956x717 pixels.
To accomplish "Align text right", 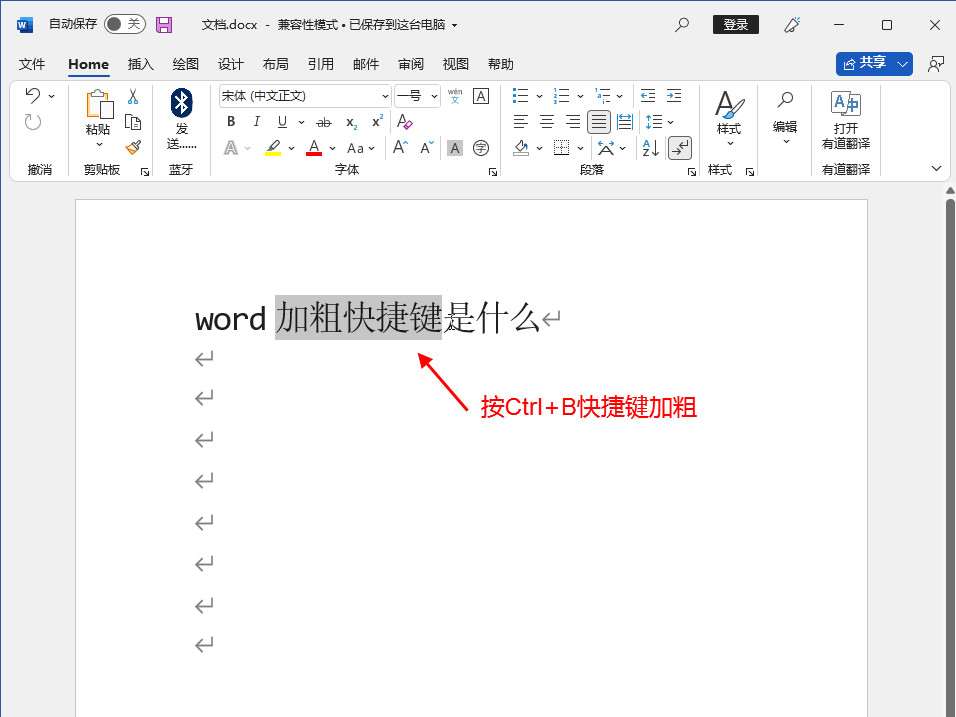I will [573, 122].
